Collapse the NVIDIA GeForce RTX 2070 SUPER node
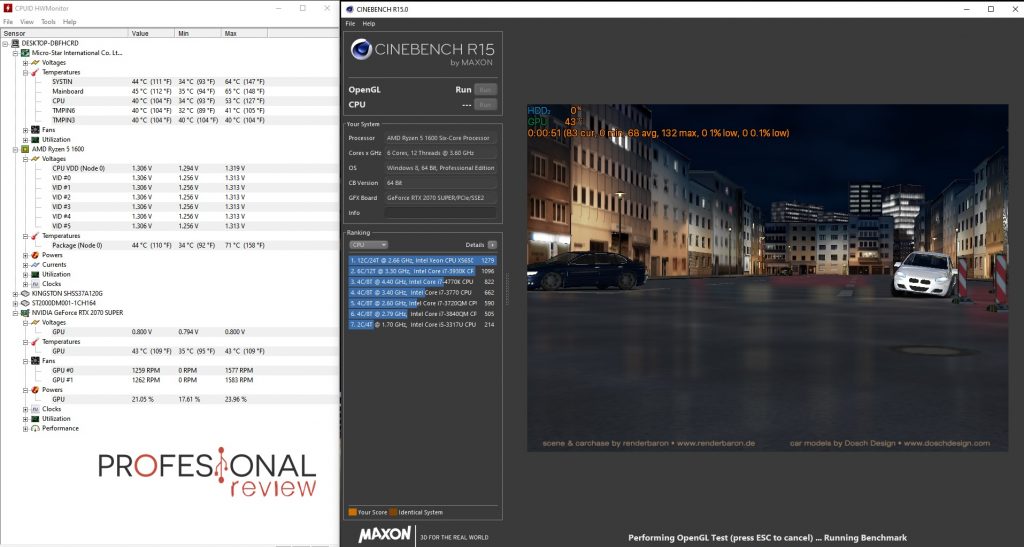 coord(15,313)
